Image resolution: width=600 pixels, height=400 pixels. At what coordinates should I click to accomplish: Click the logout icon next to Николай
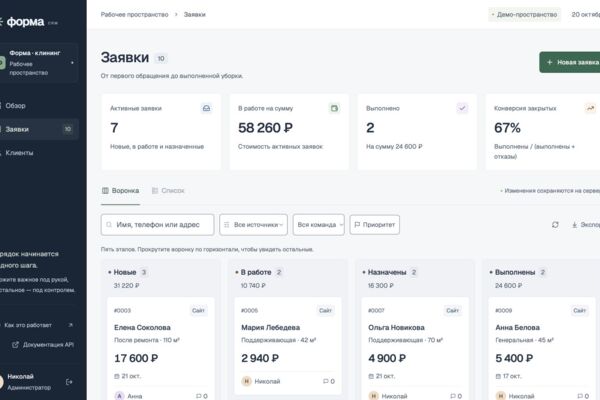[69, 382]
